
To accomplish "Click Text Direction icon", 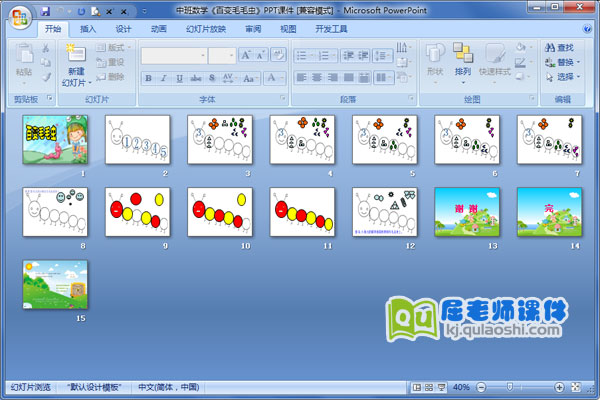I will point(402,47).
